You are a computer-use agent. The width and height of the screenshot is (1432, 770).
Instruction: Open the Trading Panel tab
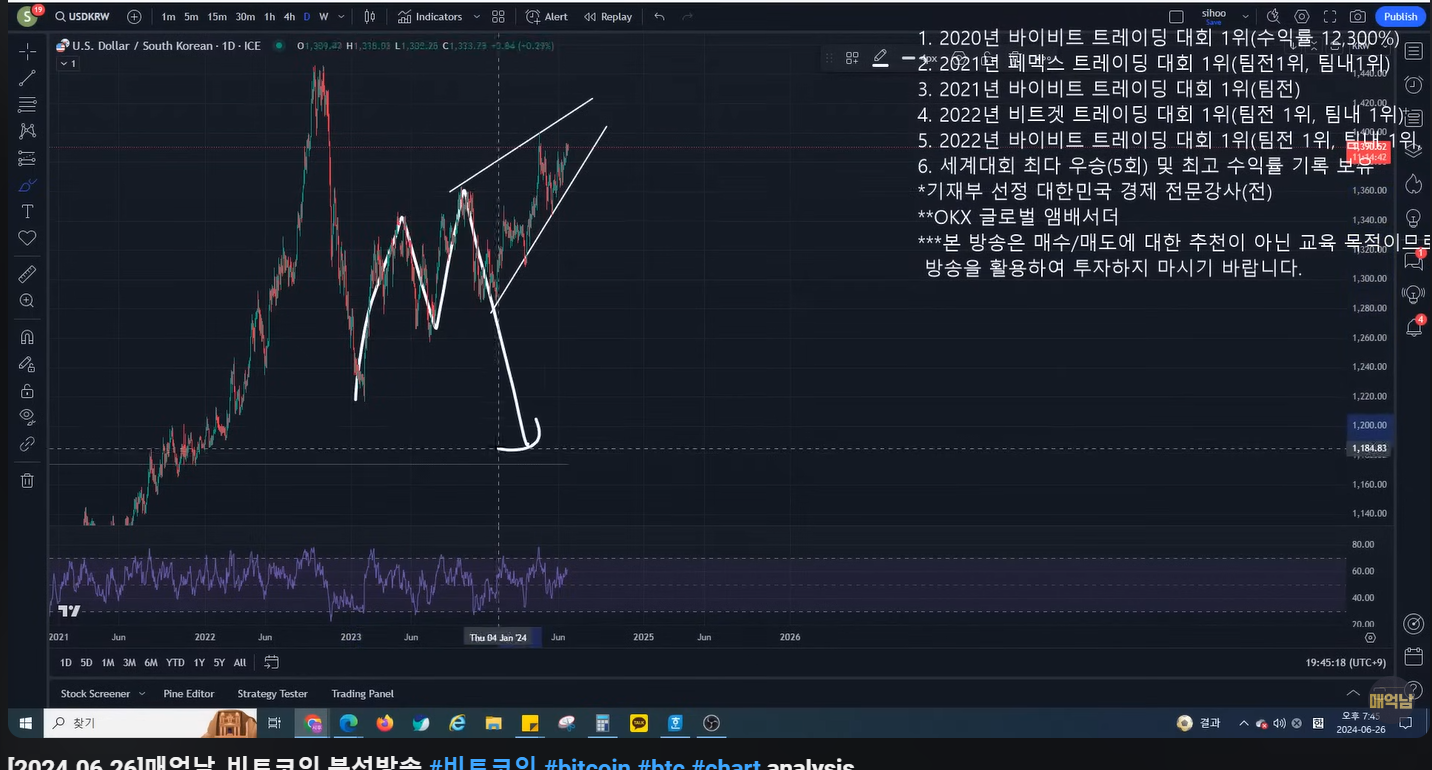tap(362, 693)
